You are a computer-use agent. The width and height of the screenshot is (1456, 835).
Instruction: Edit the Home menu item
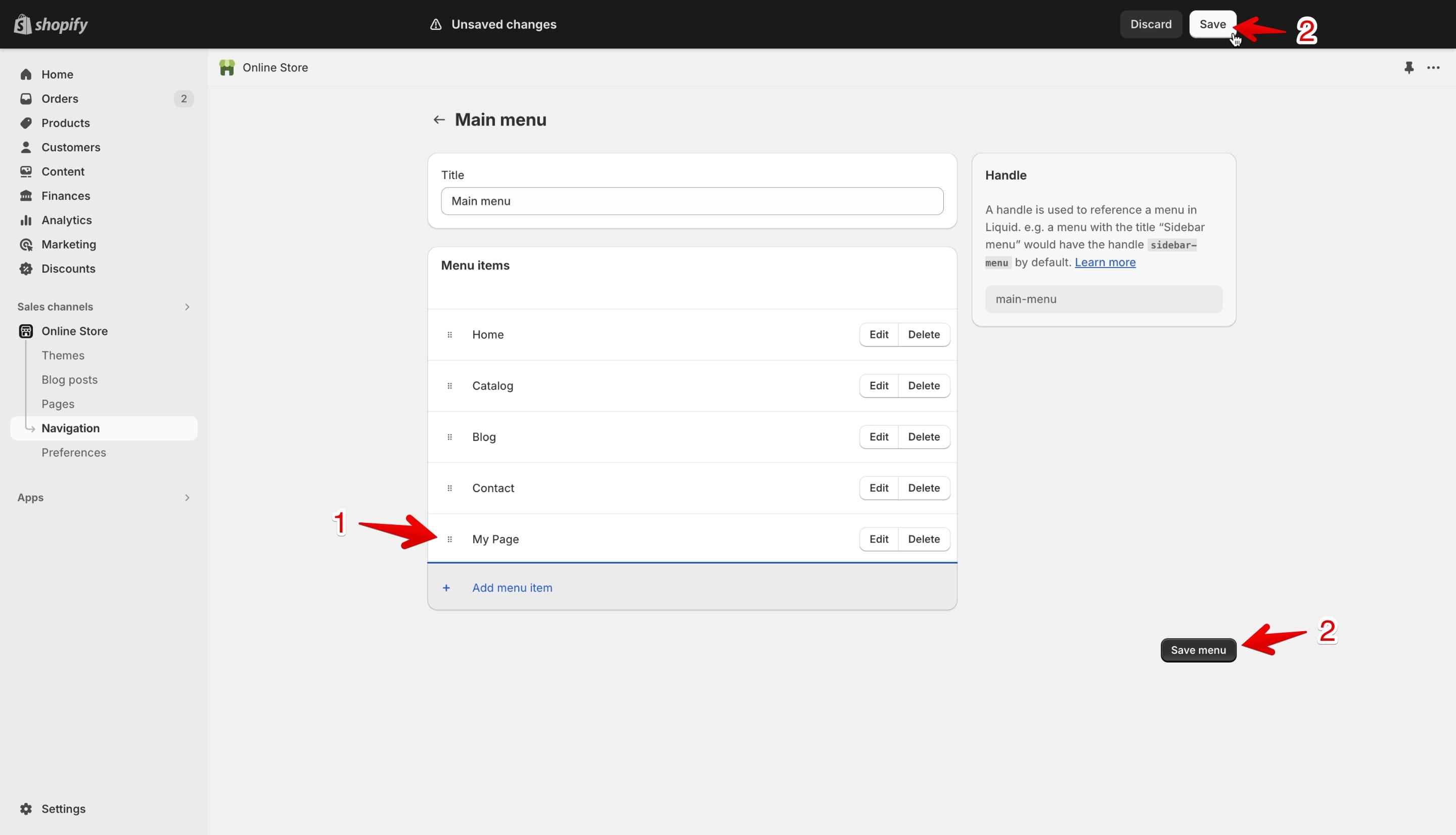[x=879, y=335]
